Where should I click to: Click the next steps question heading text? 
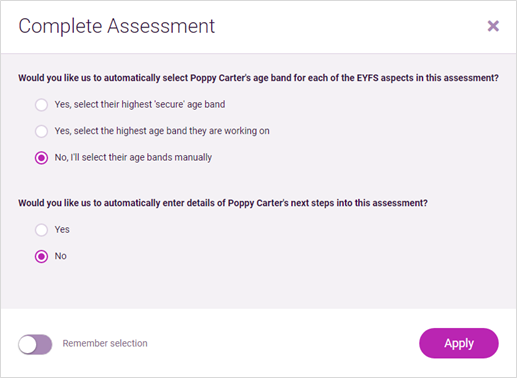(223, 203)
